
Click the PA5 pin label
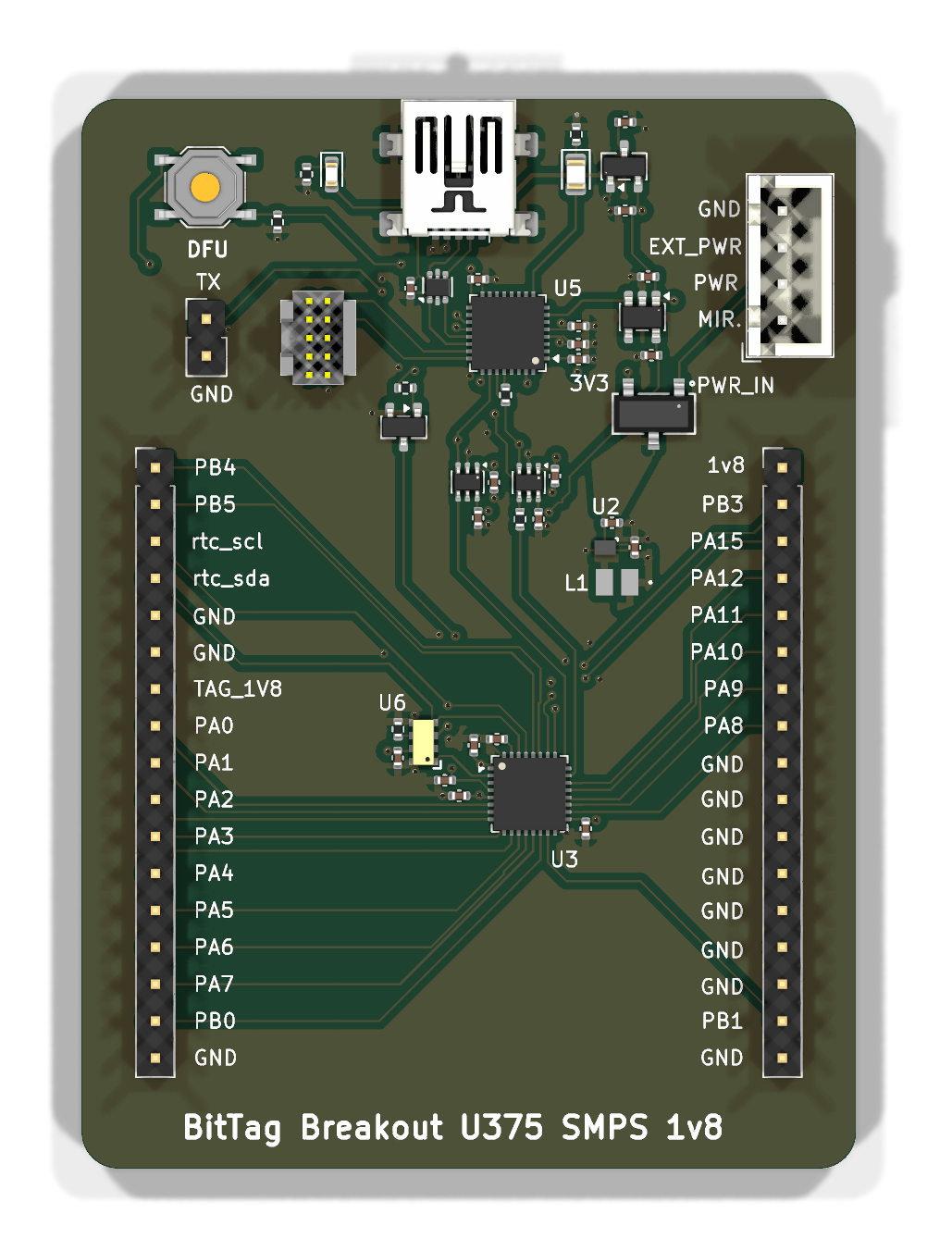click(x=214, y=910)
